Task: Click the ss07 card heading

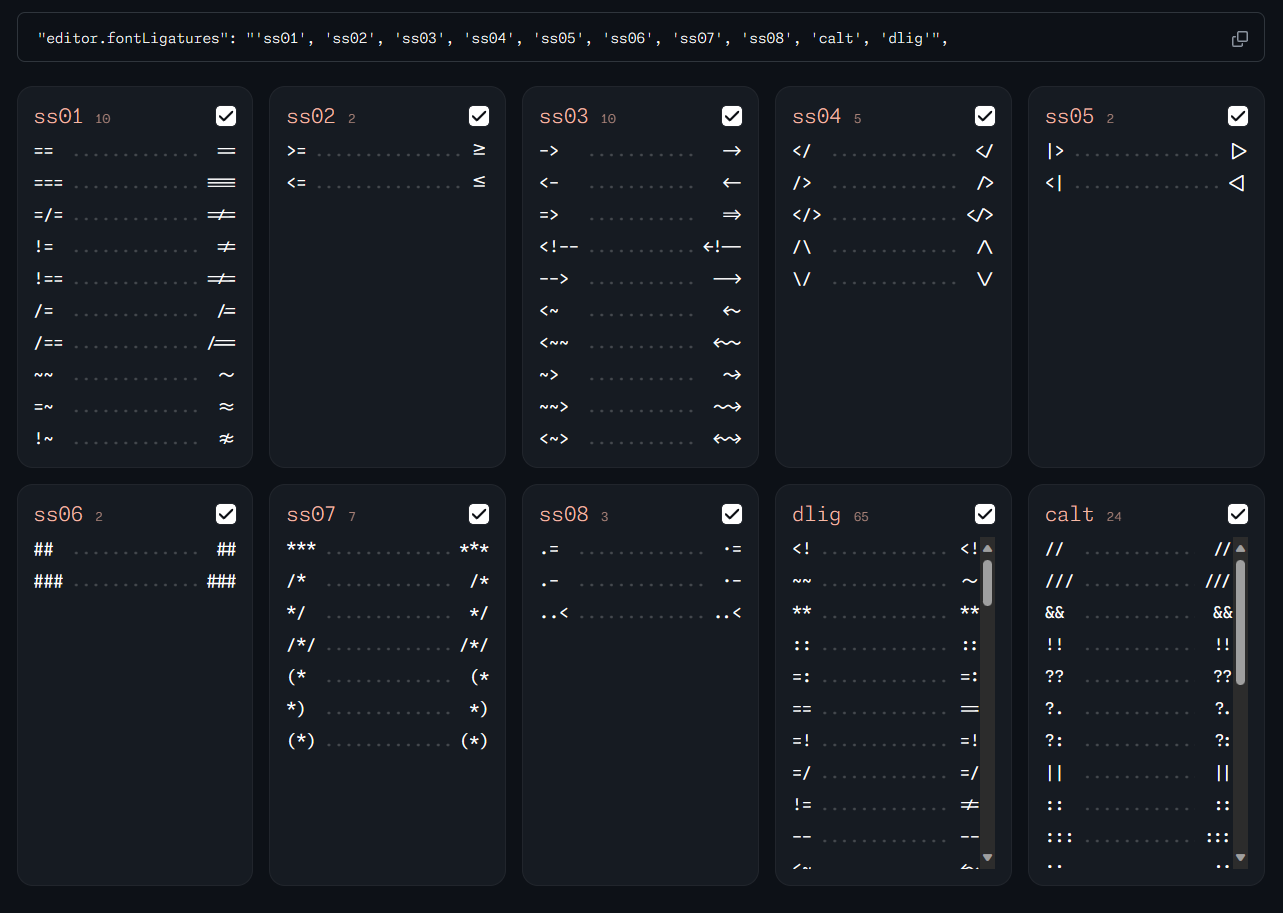Action: coord(311,515)
